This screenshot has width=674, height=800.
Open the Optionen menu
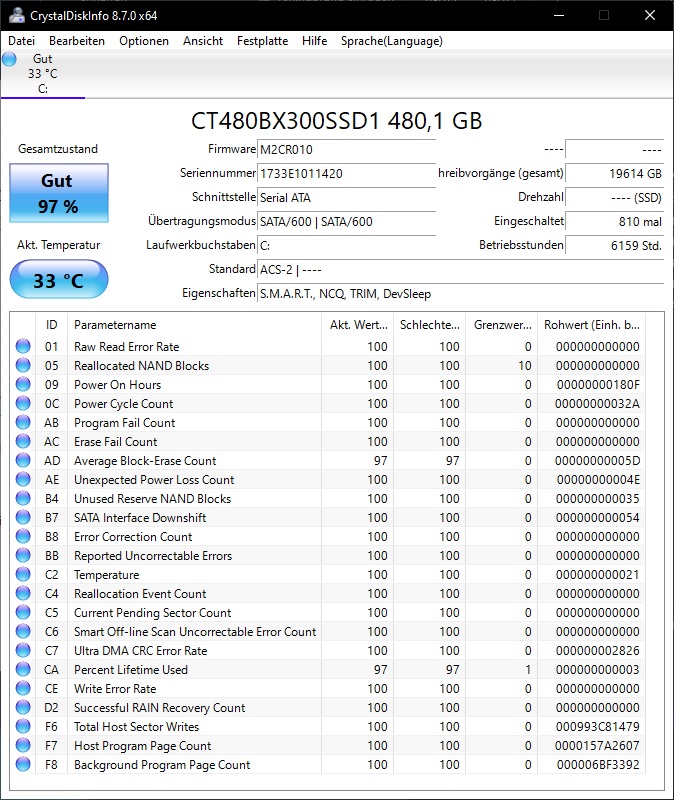(144, 41)
